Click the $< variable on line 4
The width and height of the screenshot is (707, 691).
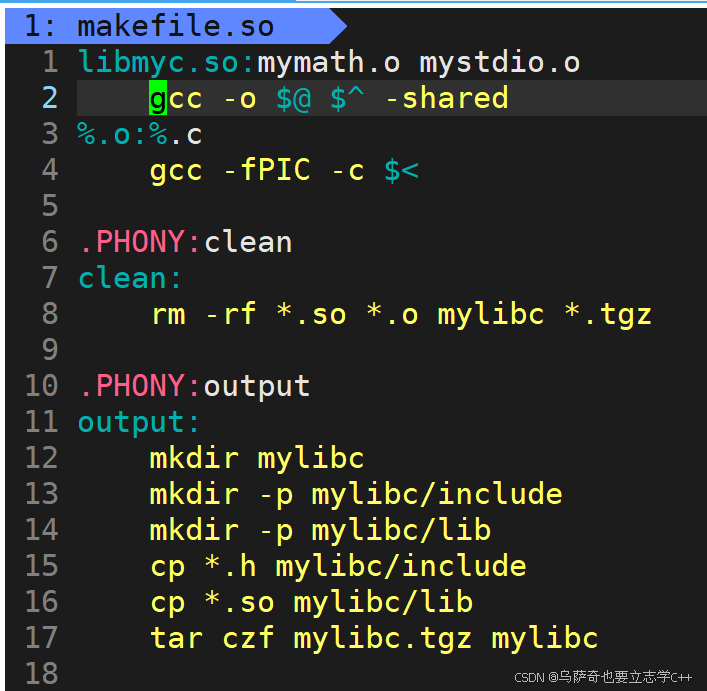pyautogui.click(x=402, y=171)
